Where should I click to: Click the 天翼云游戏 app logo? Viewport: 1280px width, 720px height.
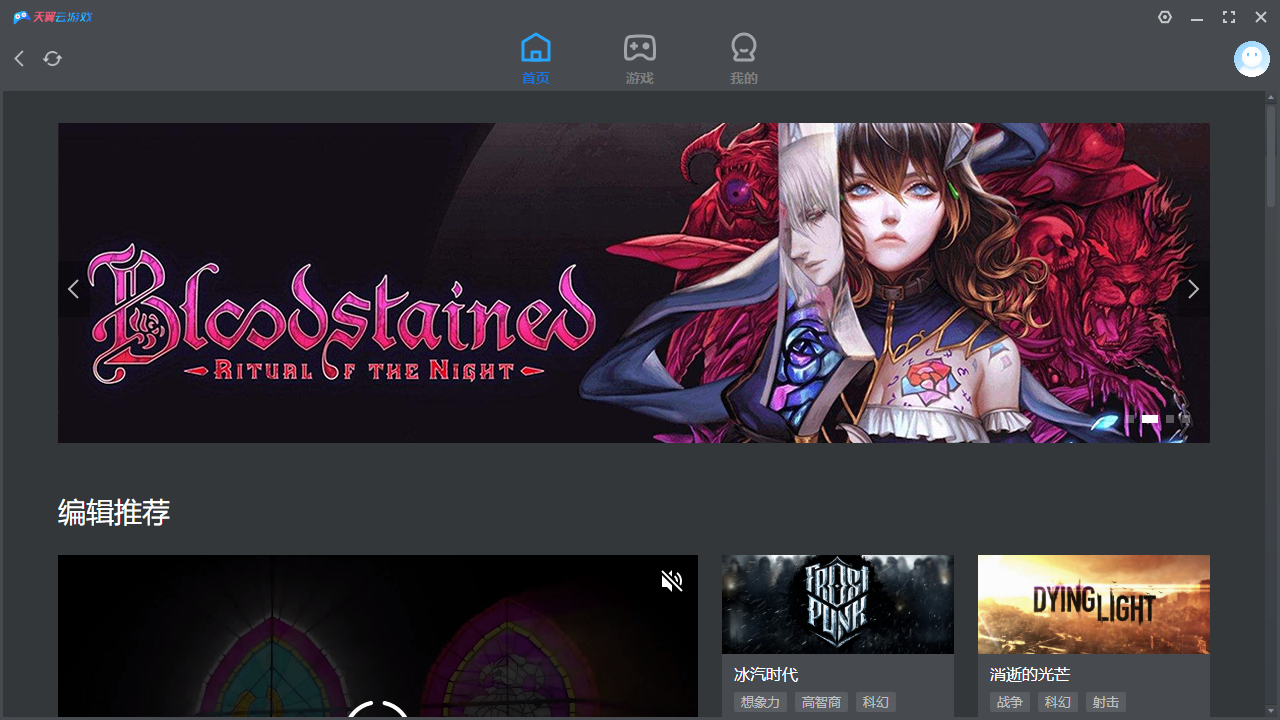point(52,17)
